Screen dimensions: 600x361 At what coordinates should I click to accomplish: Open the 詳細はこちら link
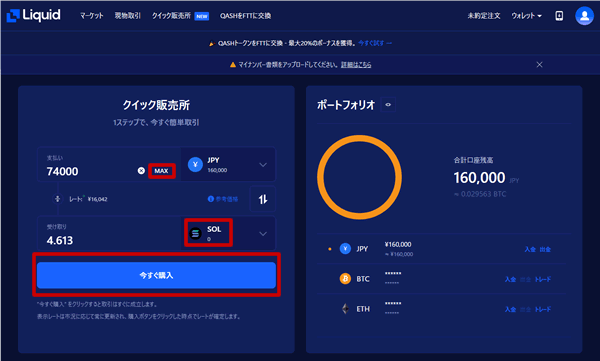pos(356,65)
